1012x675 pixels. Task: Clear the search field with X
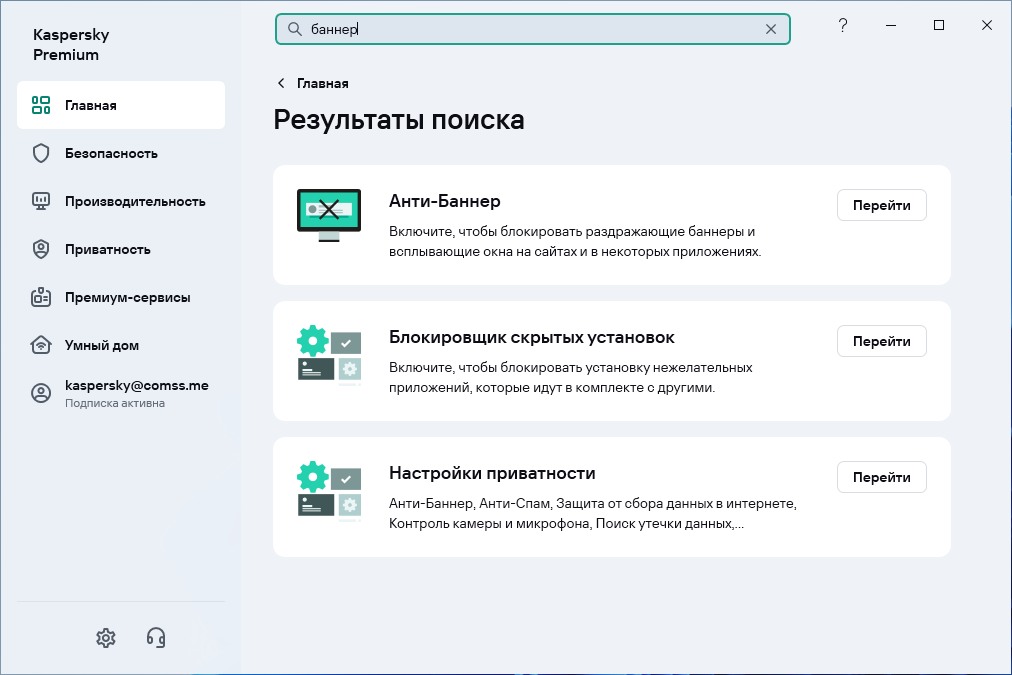[x=771, y=29]
